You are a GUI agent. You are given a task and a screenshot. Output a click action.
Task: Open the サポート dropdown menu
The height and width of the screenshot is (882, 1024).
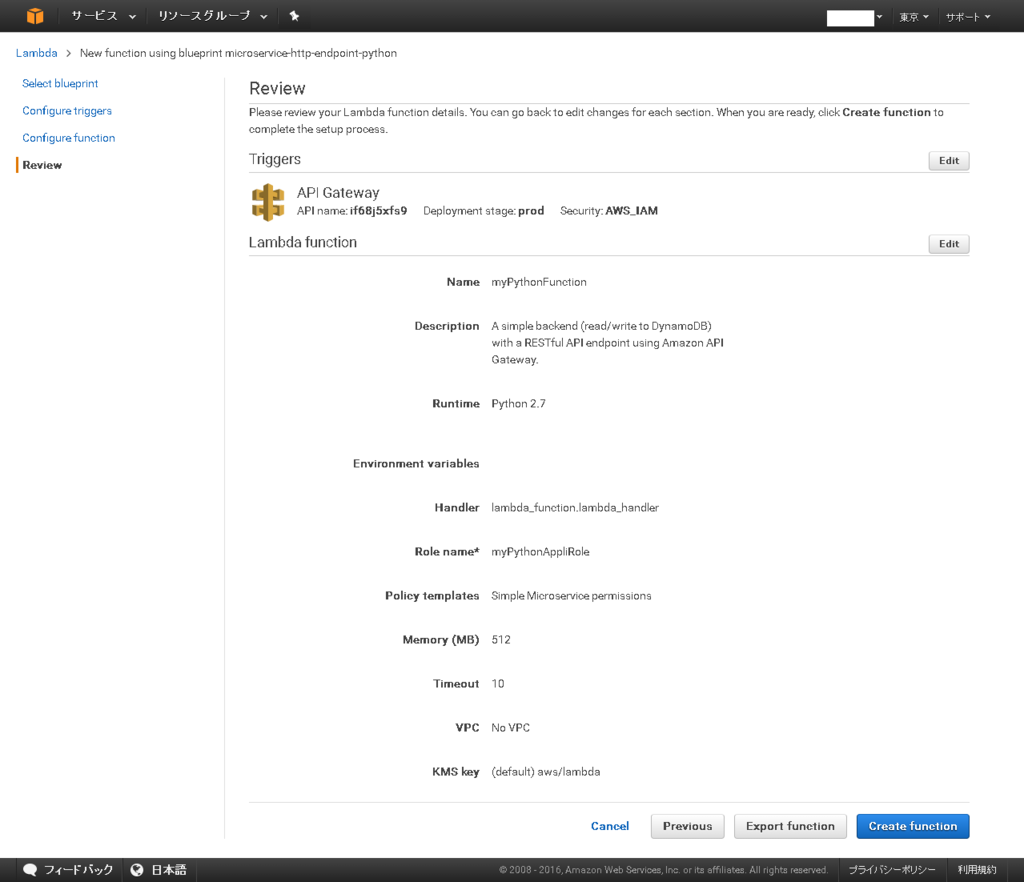pyautogui.click(x=968, y=17)
